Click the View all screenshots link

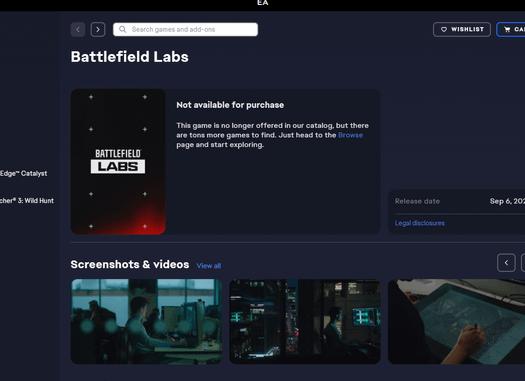pos(209,266)
